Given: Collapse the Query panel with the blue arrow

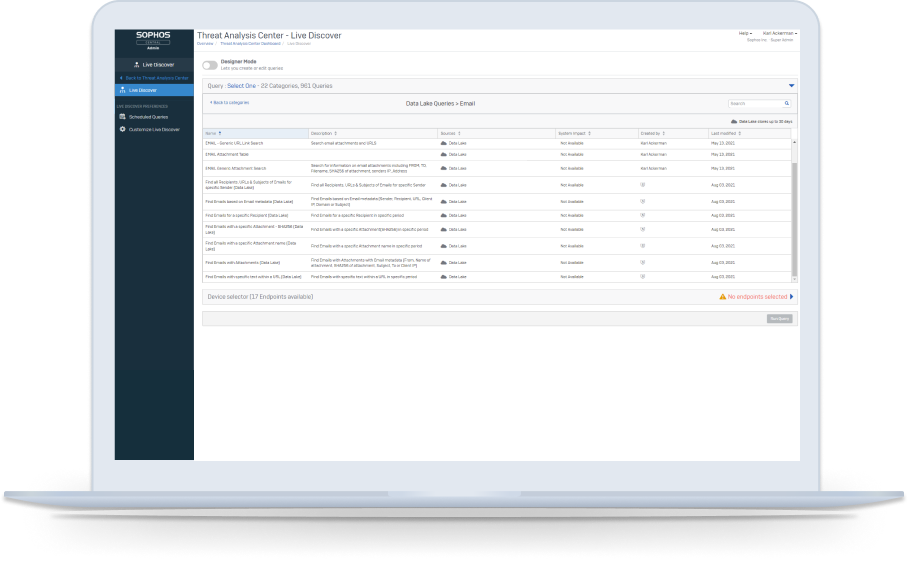Looking at the screenshot, I should coord(791,86).
